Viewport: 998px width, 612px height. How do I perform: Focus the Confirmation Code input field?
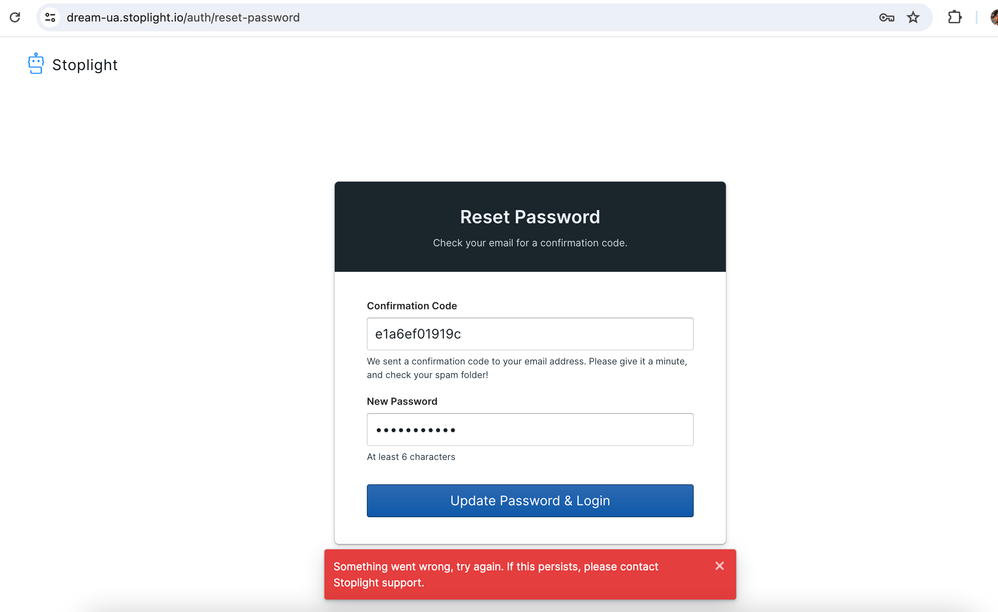point(530,334)
